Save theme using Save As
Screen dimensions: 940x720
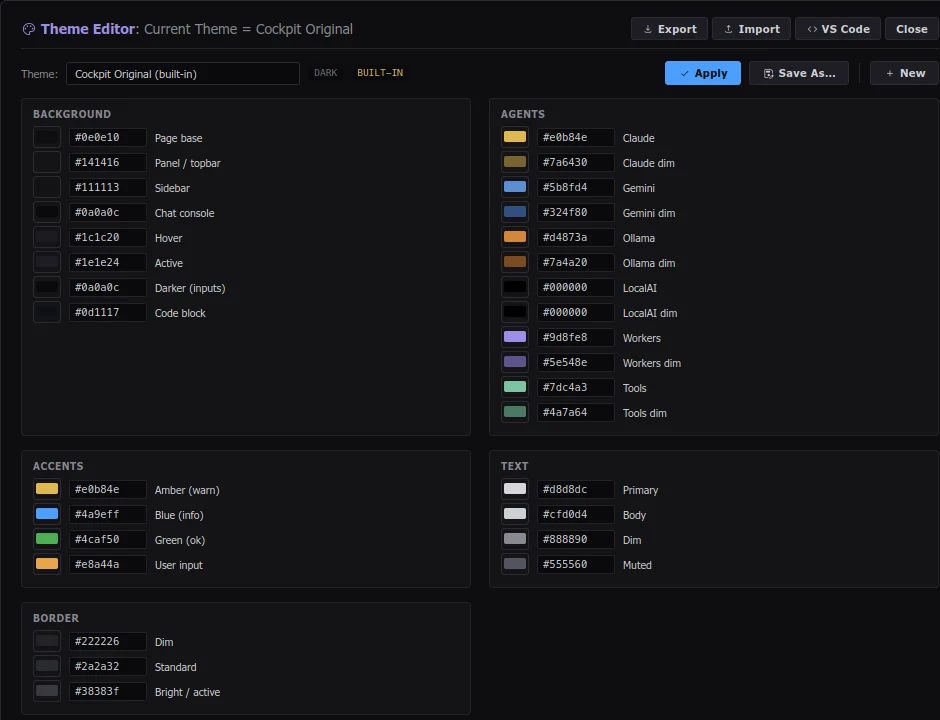point(799,73)
